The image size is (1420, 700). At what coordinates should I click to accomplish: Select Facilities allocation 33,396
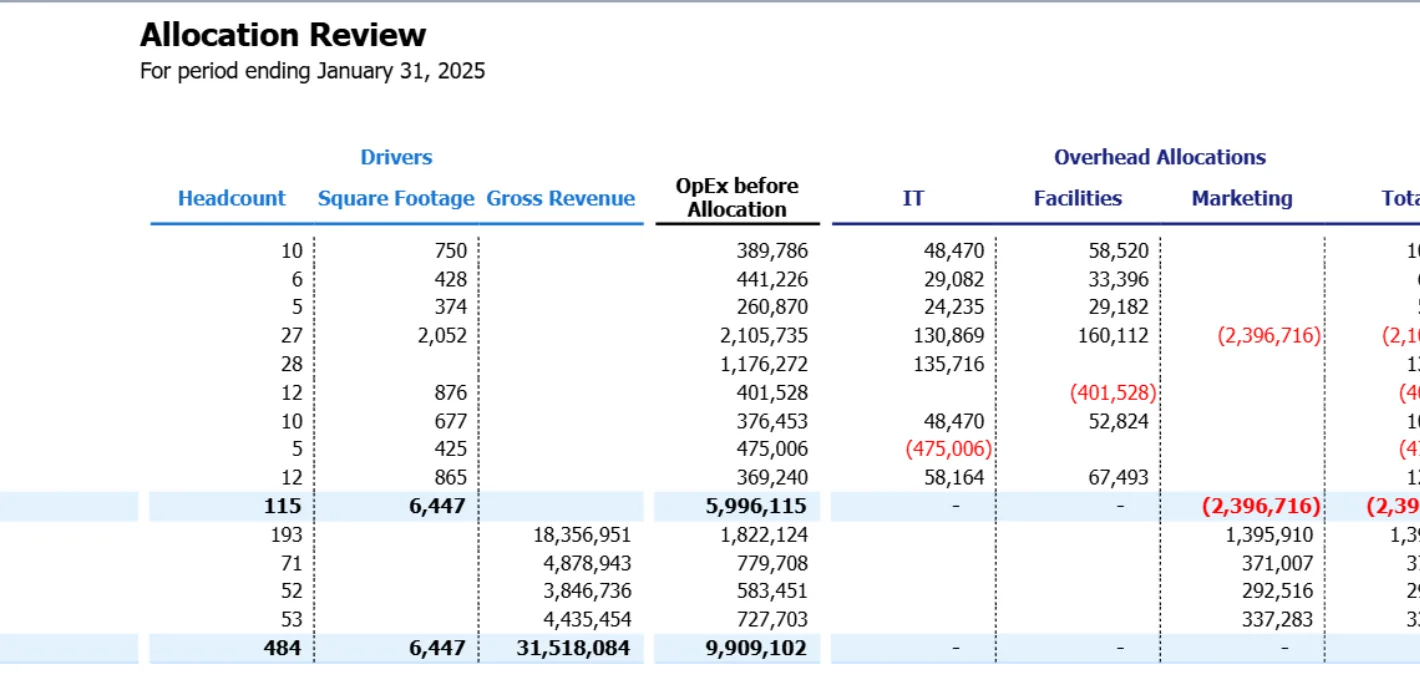coord(1118,279)
